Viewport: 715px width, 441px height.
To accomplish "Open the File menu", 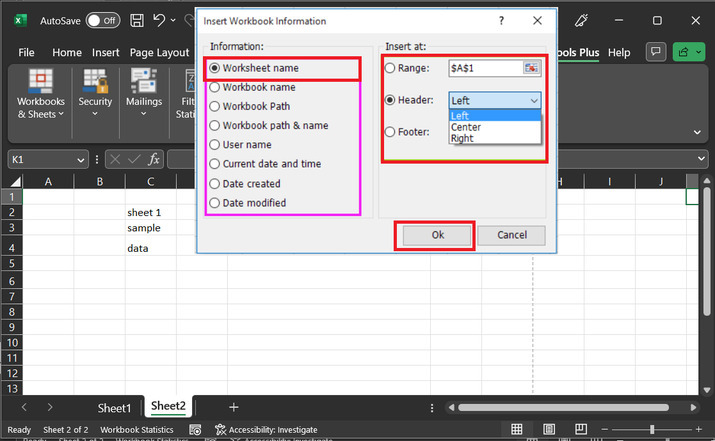I will pyautogui.click(x=26, y=52).
